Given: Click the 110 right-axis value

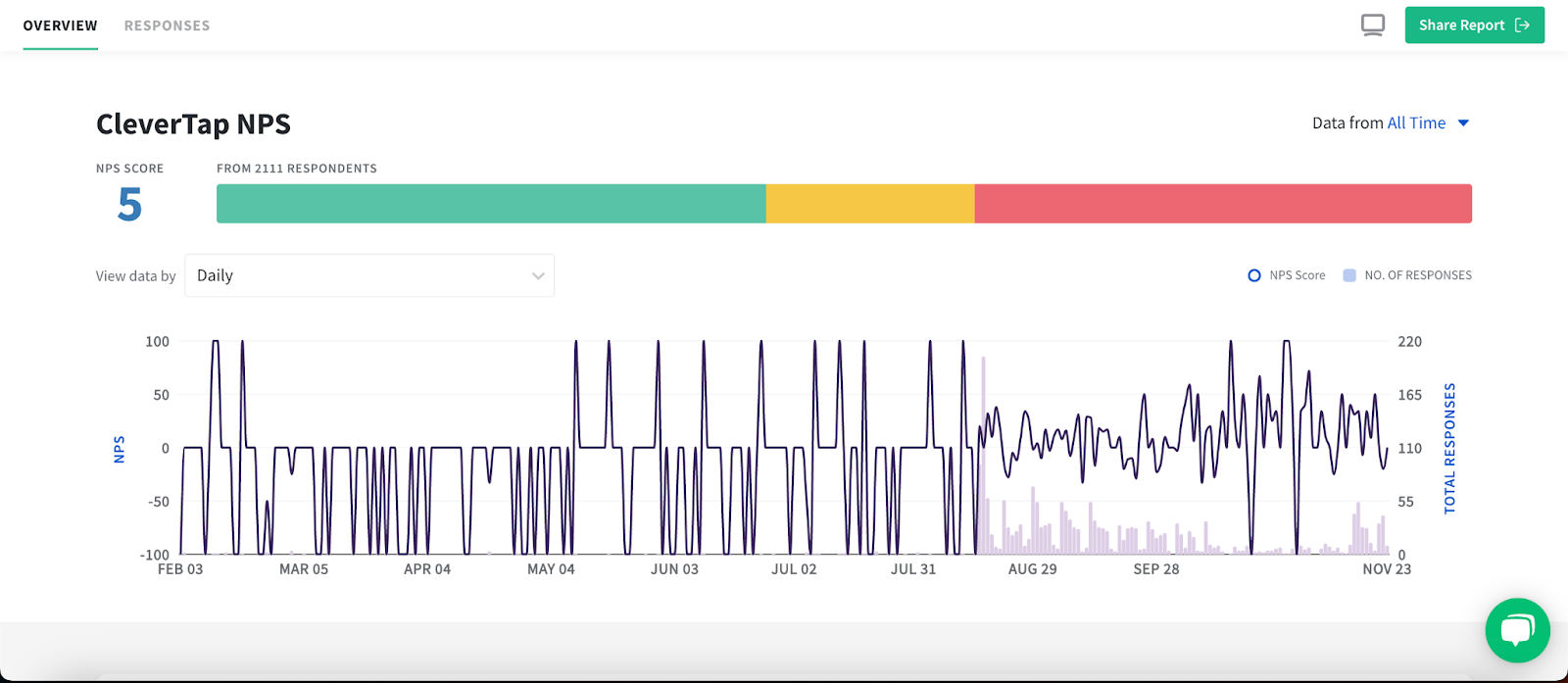Looking at the screenshot, I should coord(1409,449).
